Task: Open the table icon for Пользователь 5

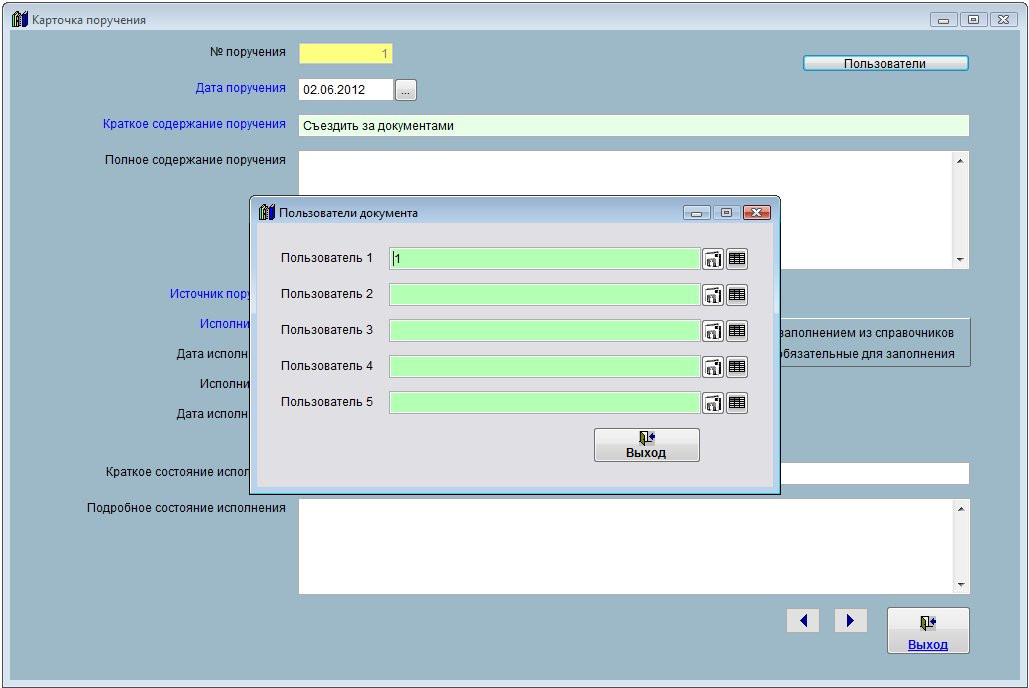Action: pos(737,403)
